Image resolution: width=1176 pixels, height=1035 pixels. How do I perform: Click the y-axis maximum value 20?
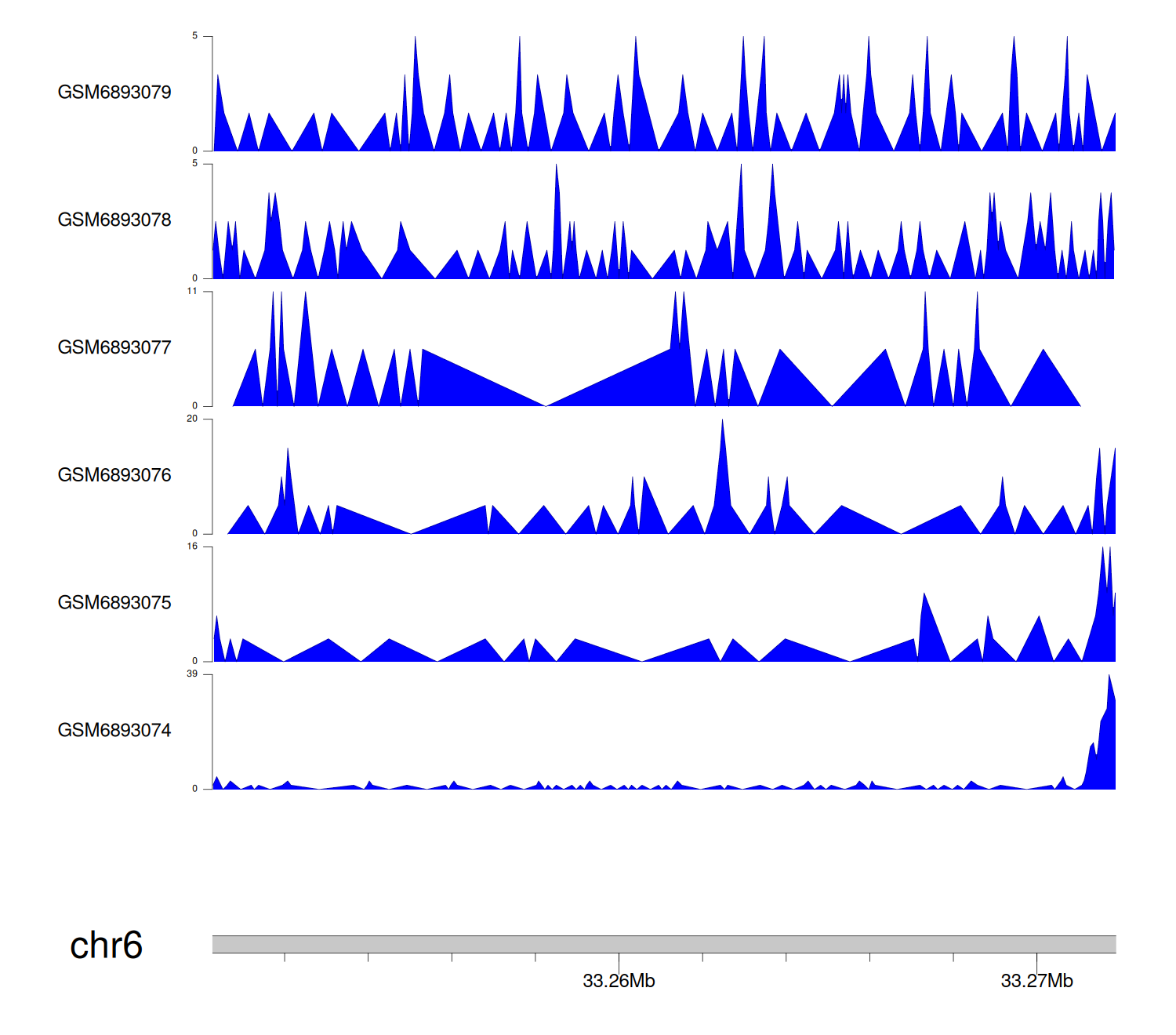[x=192, y=419]
